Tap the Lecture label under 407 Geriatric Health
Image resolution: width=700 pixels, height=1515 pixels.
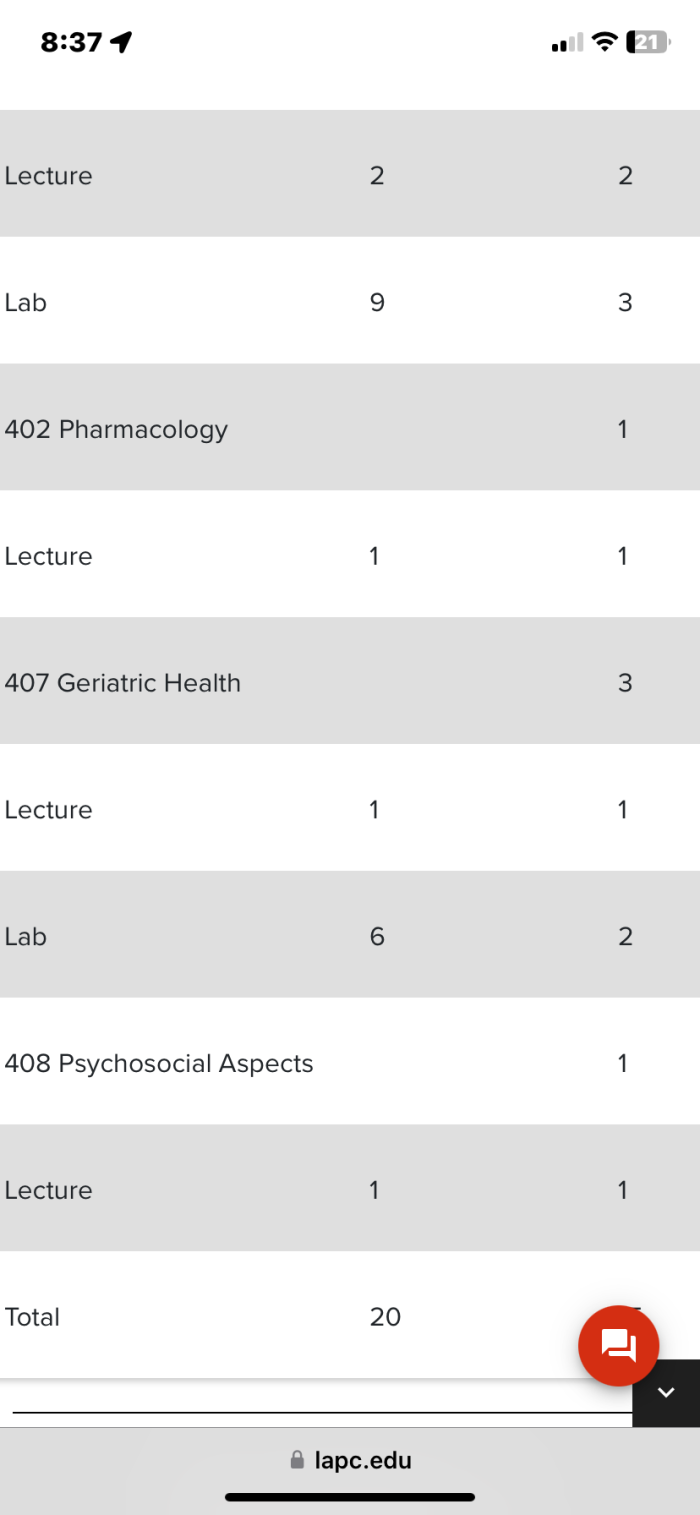pos(48,810)
